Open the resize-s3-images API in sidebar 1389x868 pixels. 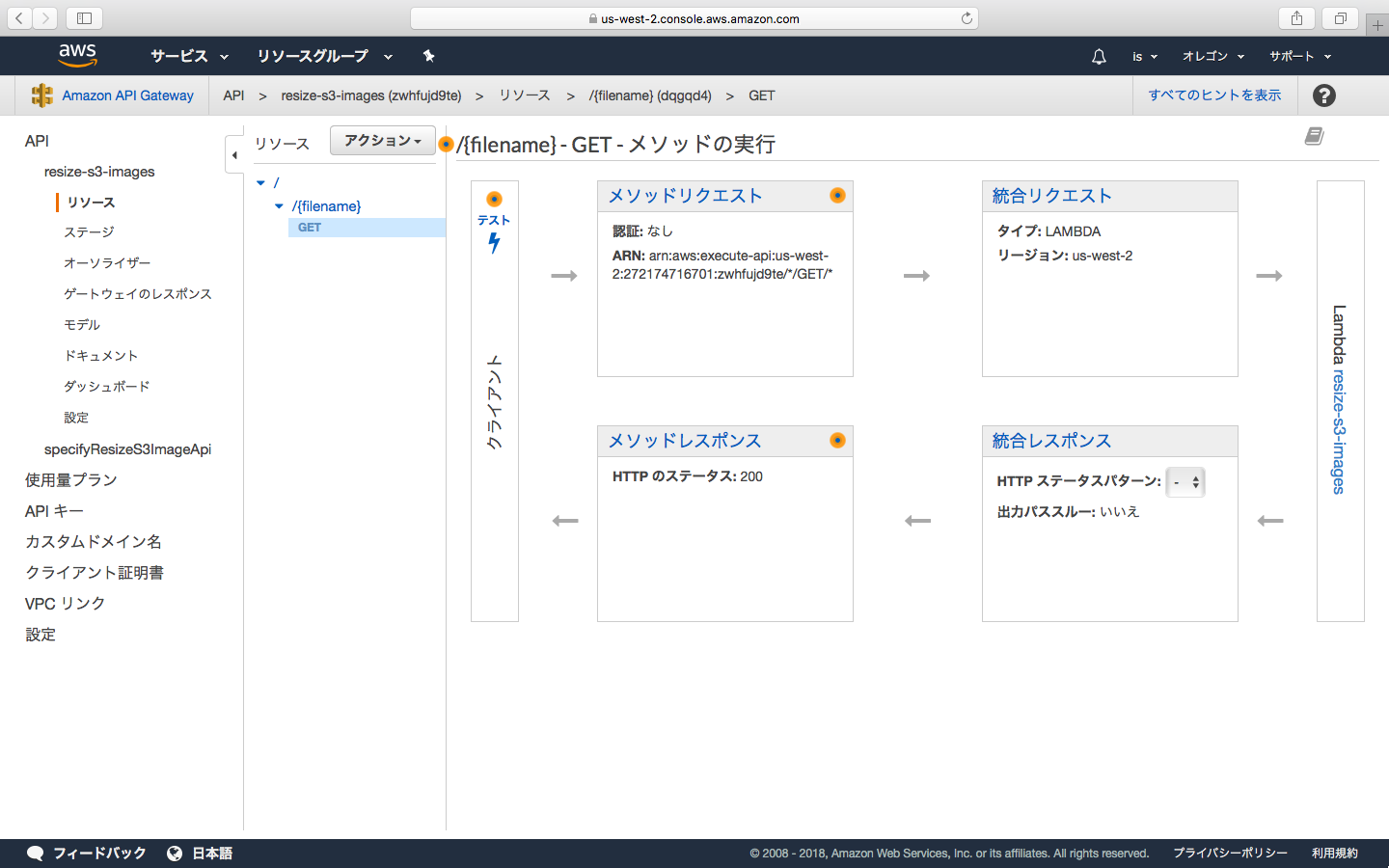click(x=99, y=172)
